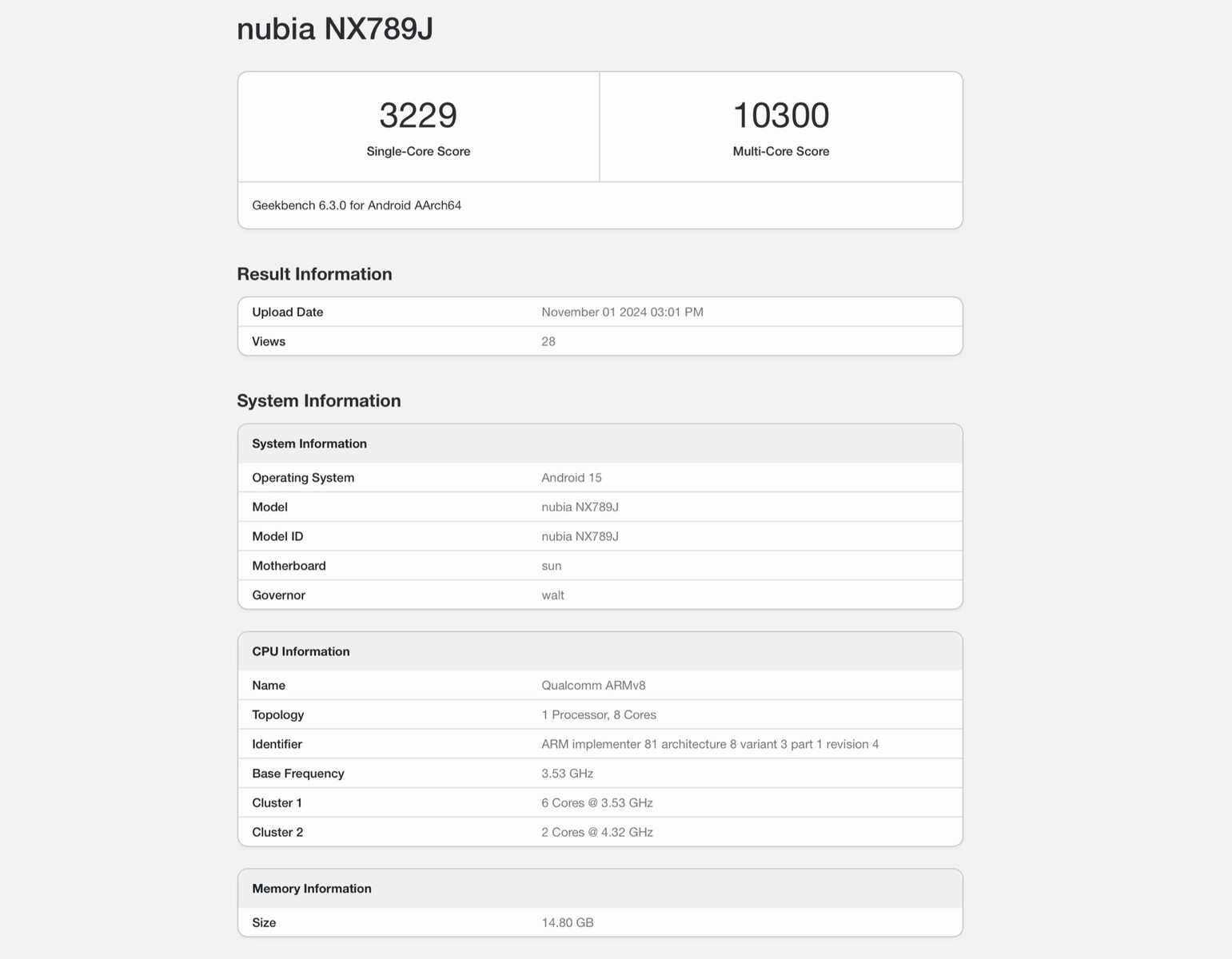
Task: Click the ARM implementer identifier text
Action: (x=710, y=744)
